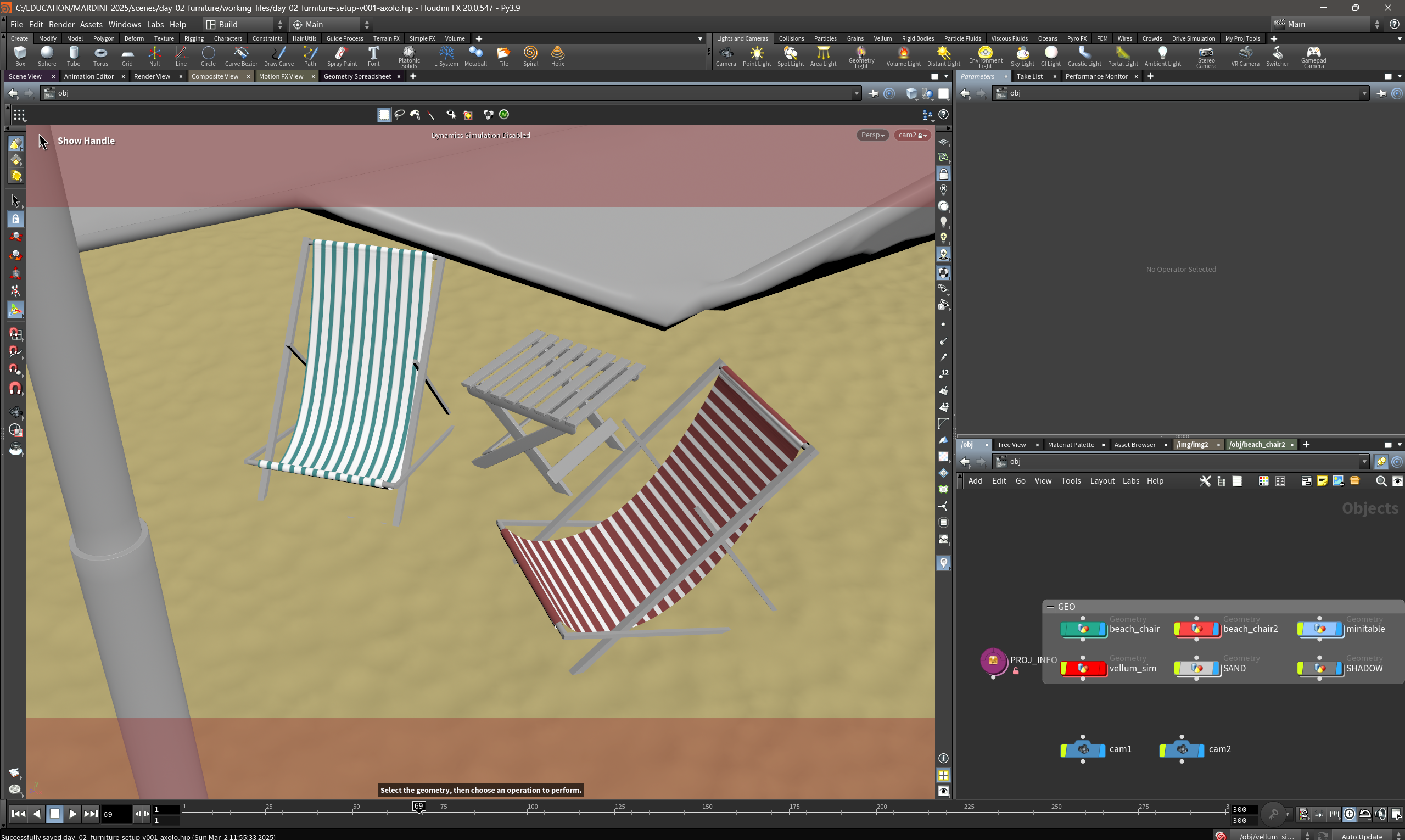Select the L-System shelf tool
The width and height of the screenshot is (1405, 840).
pos(446,56)
